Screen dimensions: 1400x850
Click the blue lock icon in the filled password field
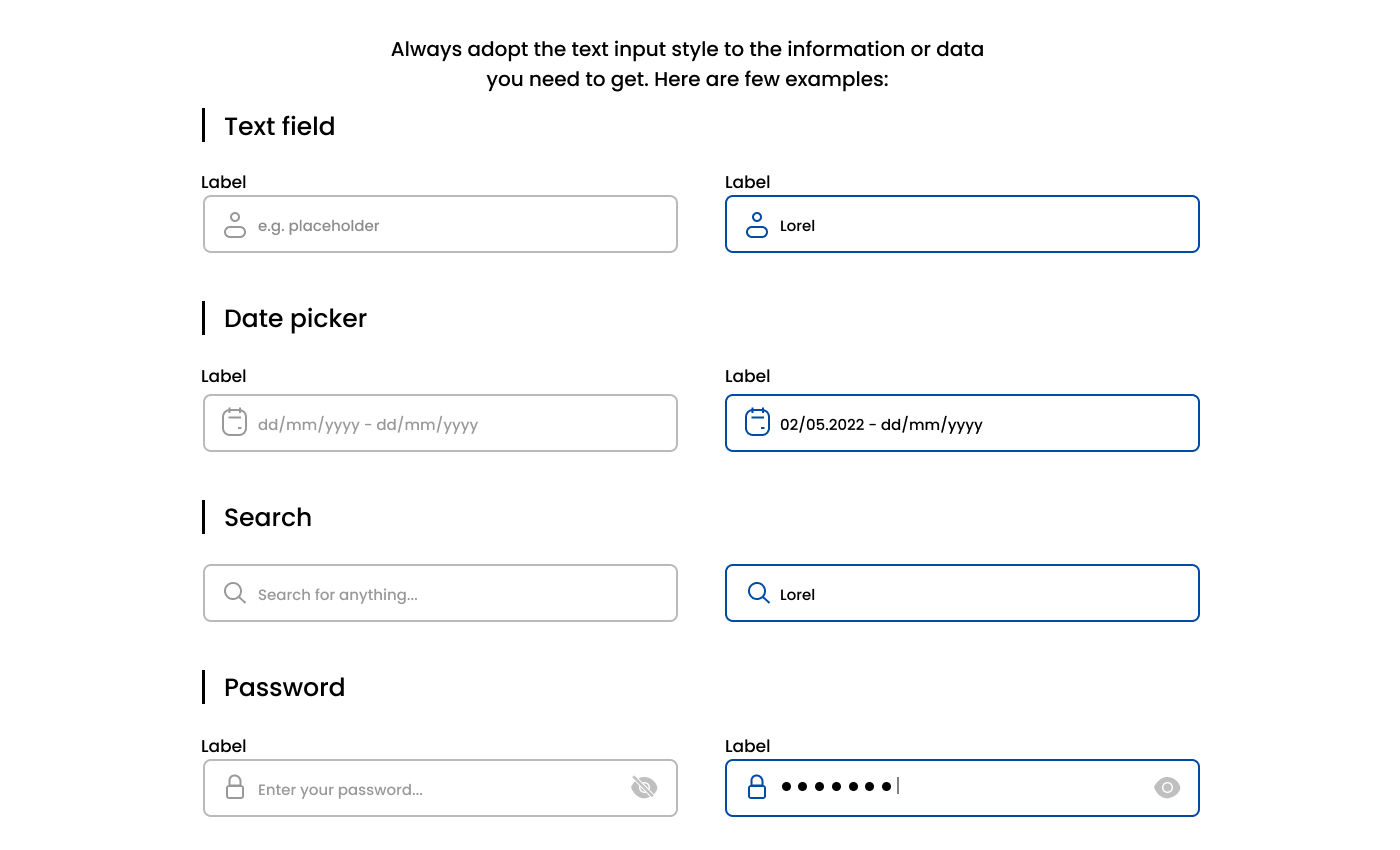point(757,788)
